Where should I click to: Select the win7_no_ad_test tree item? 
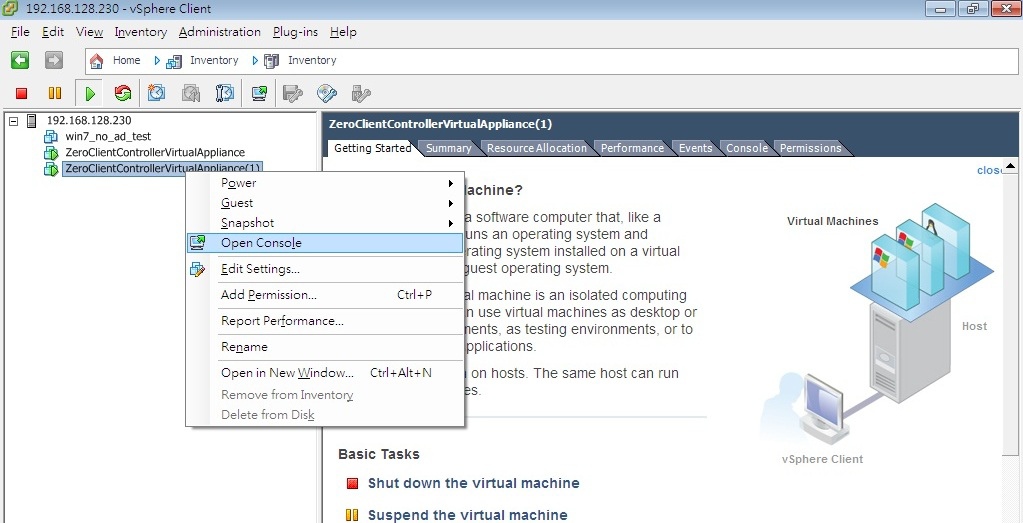[108, 137]
